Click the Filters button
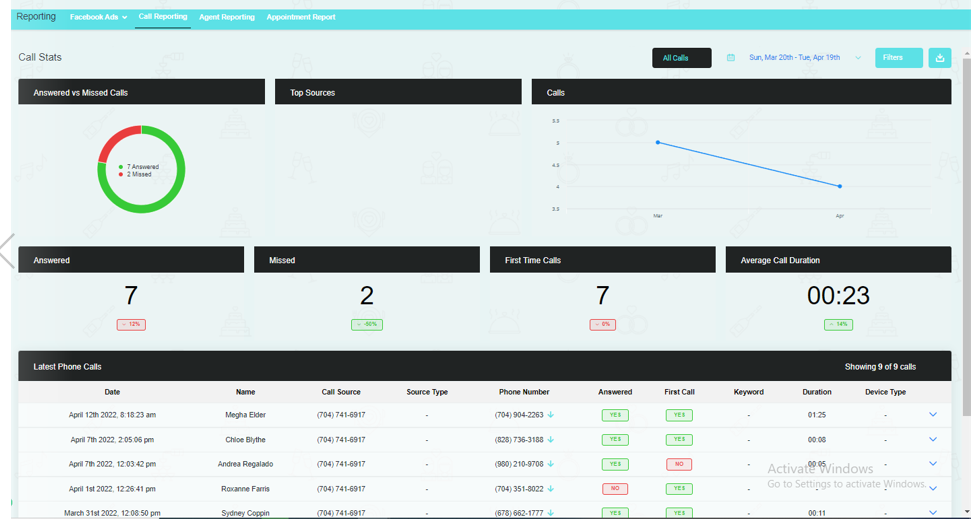 pos(898,57)
